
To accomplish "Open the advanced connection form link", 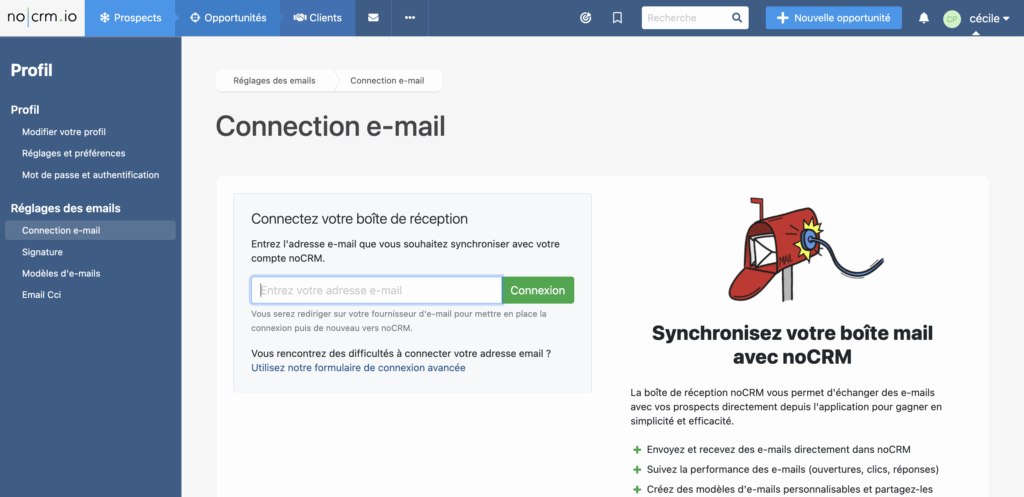I will tap(358, 368).
